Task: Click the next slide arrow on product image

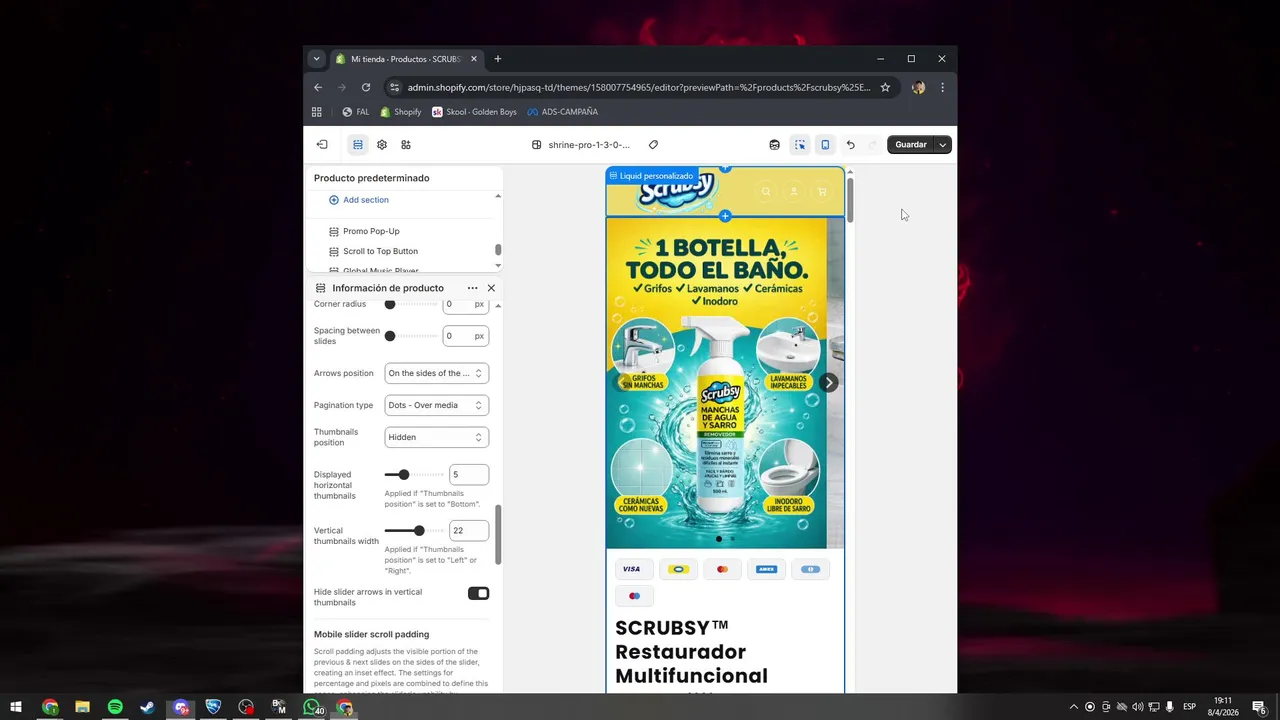Action: click(x=828, y=382)
